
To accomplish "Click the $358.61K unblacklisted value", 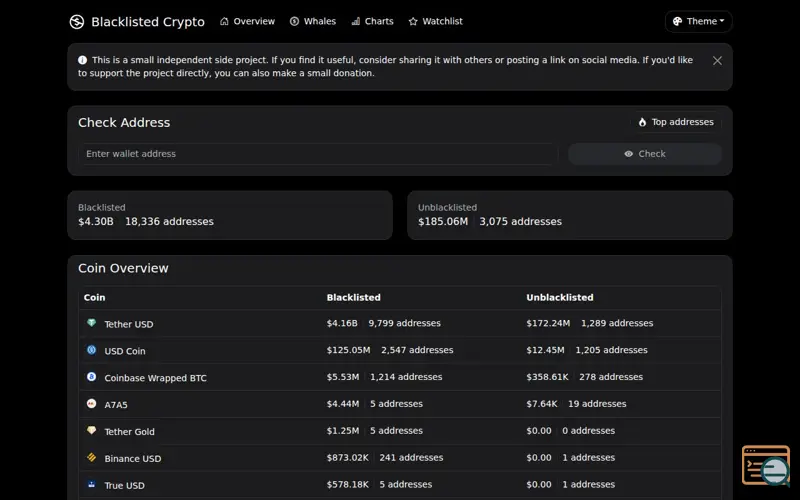I will tap(547, 377).
